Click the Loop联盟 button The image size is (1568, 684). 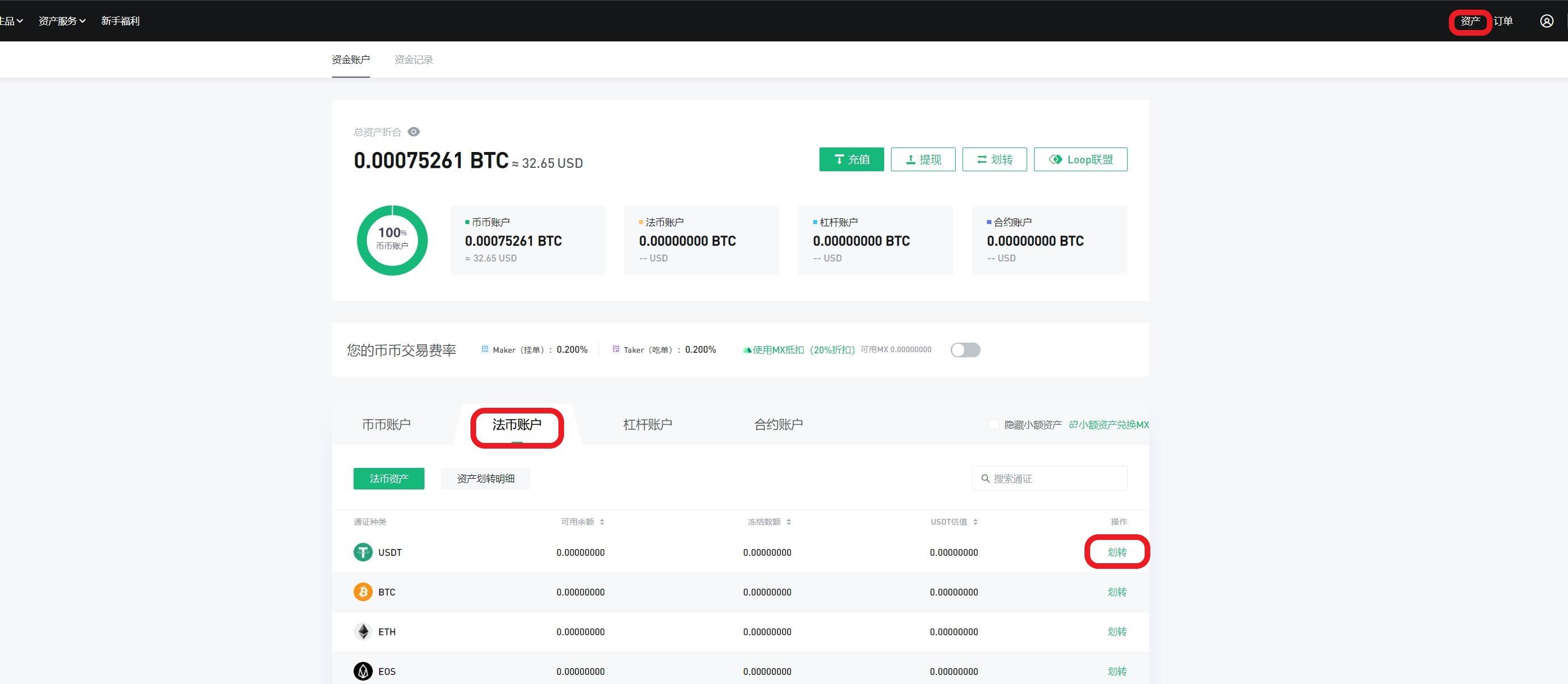(1081, 159)
